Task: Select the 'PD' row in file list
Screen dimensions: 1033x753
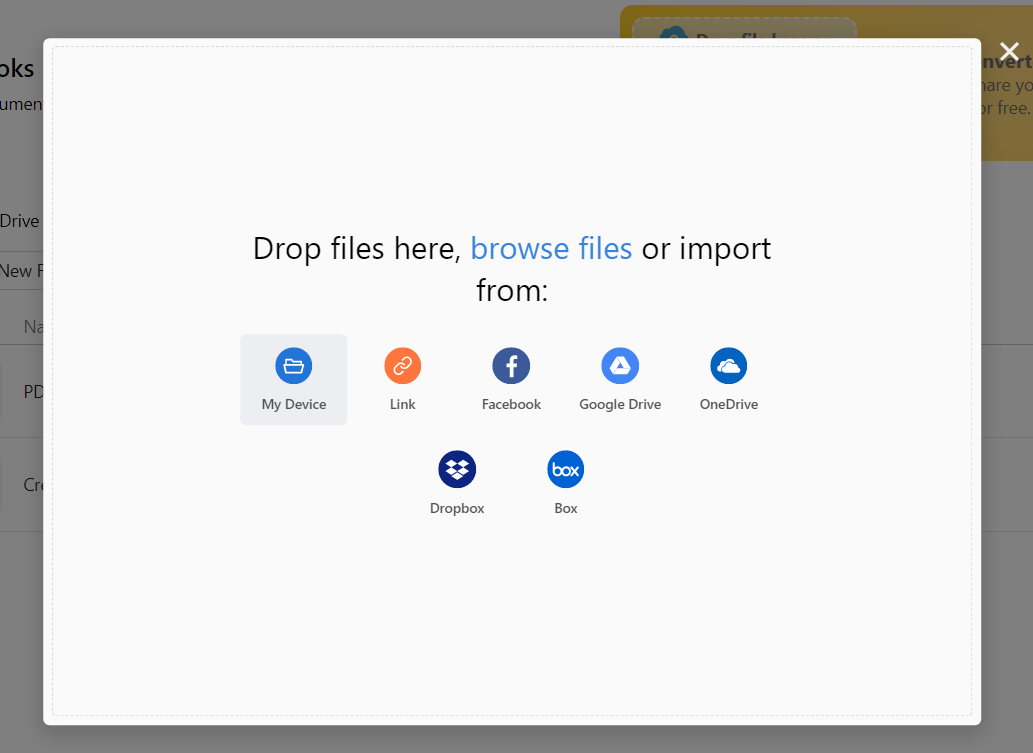Action: click(30, 392)
